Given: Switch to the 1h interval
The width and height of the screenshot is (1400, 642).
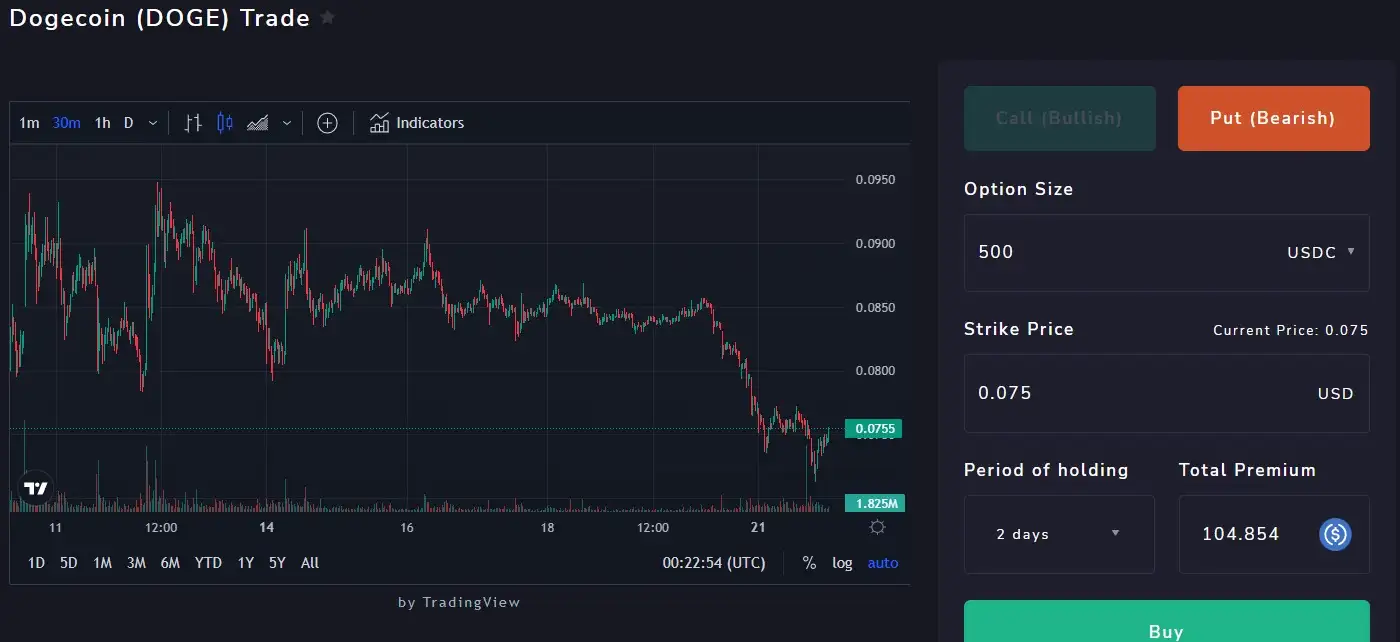Looking at the screenshot, I should (x=102, y=123).
